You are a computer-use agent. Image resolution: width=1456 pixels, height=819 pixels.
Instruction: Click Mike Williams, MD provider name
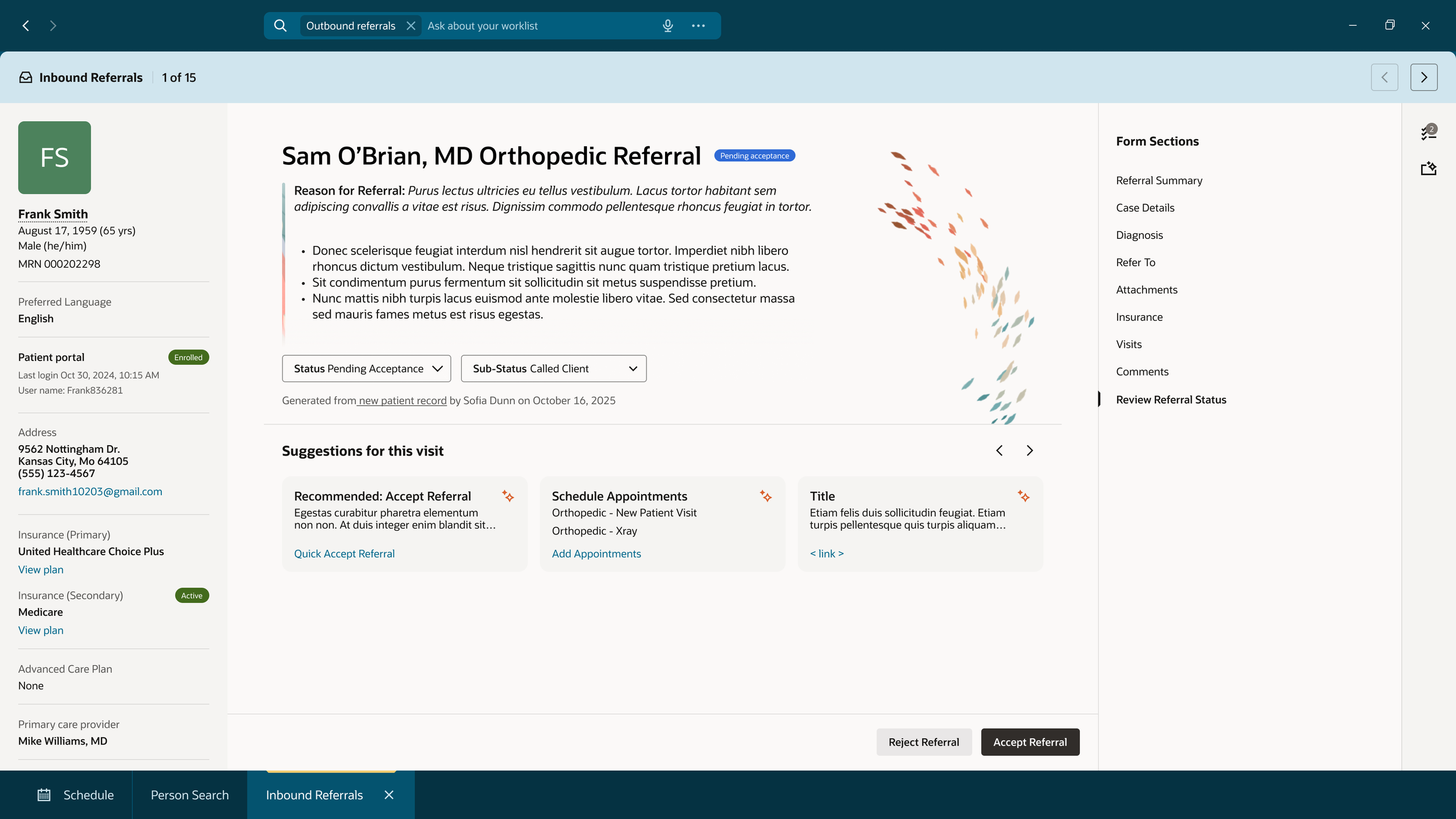click(x=62, y=740)
